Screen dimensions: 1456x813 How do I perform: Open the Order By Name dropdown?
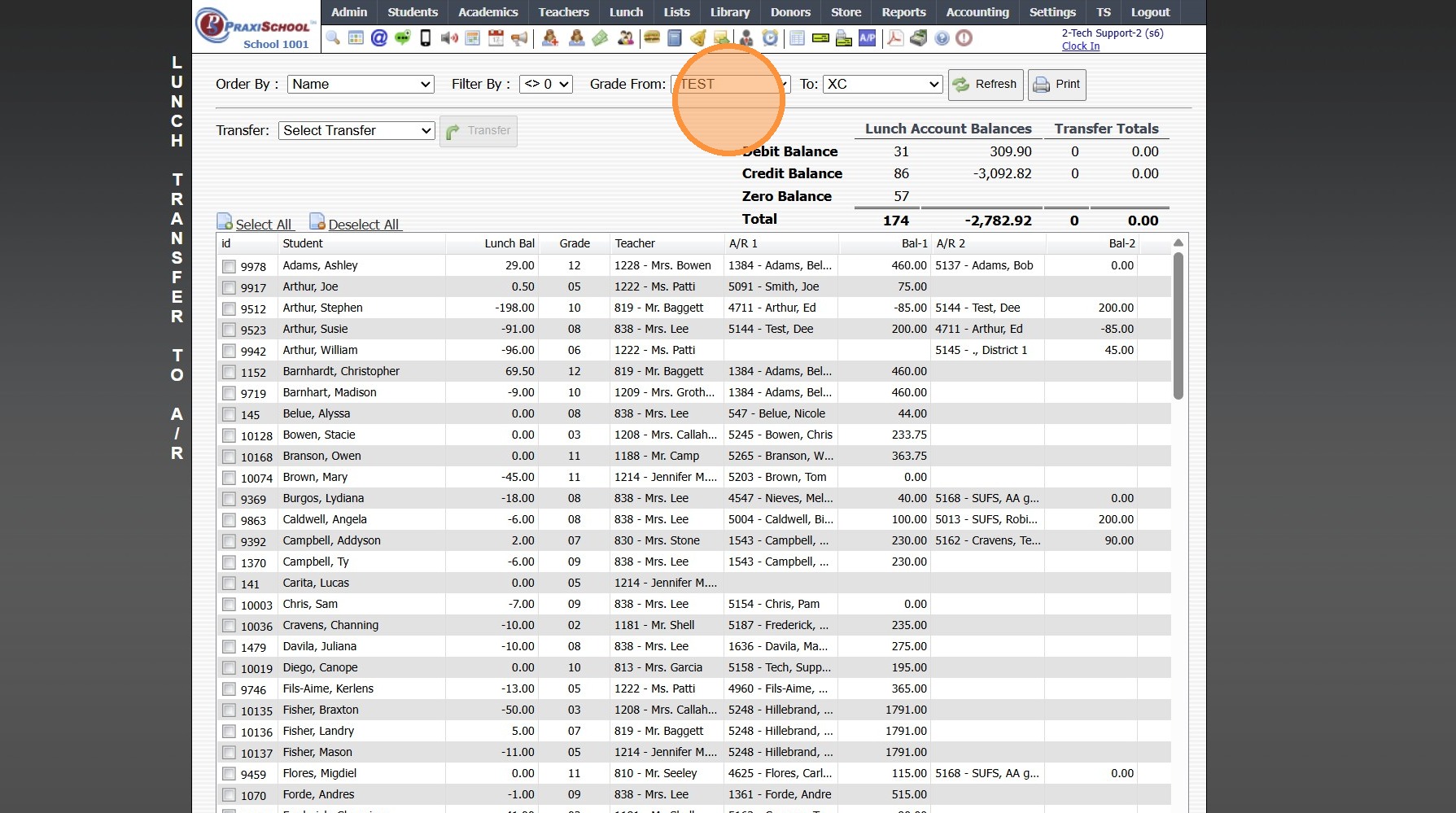361,84
